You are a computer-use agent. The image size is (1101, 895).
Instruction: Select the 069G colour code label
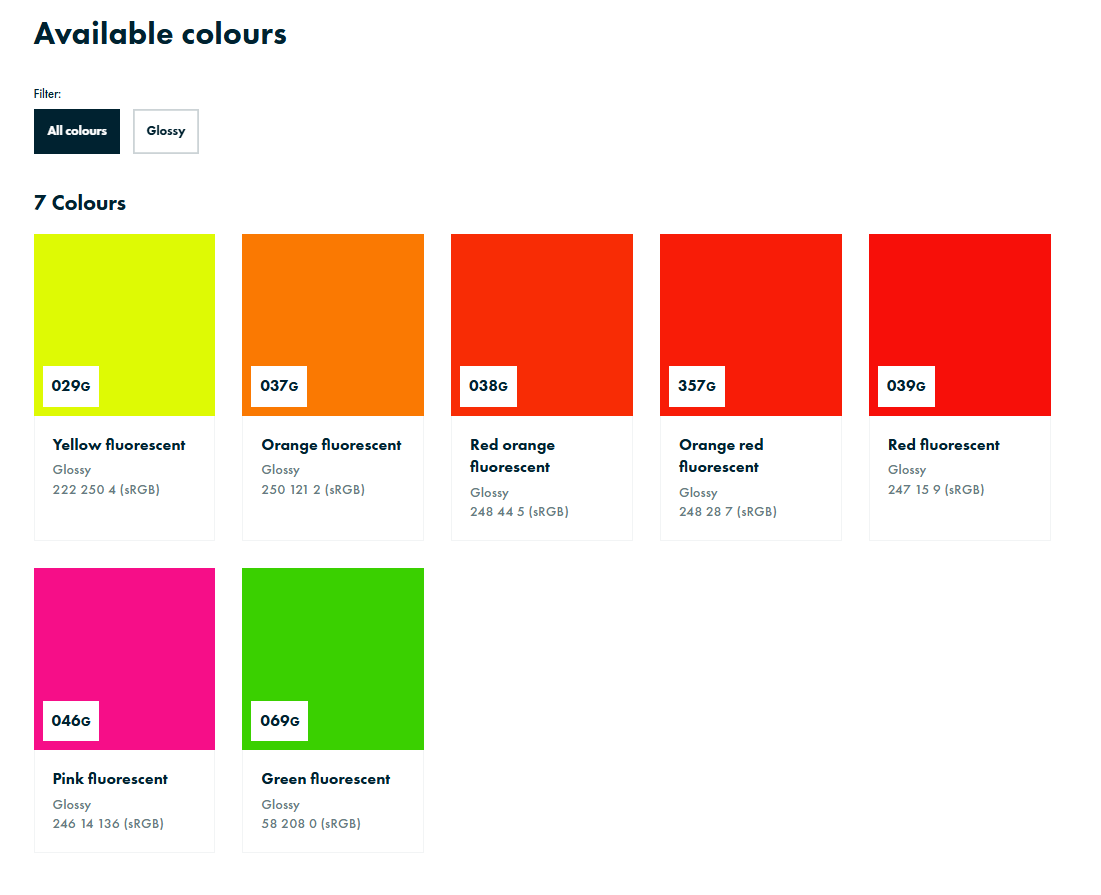pos(280,721)
